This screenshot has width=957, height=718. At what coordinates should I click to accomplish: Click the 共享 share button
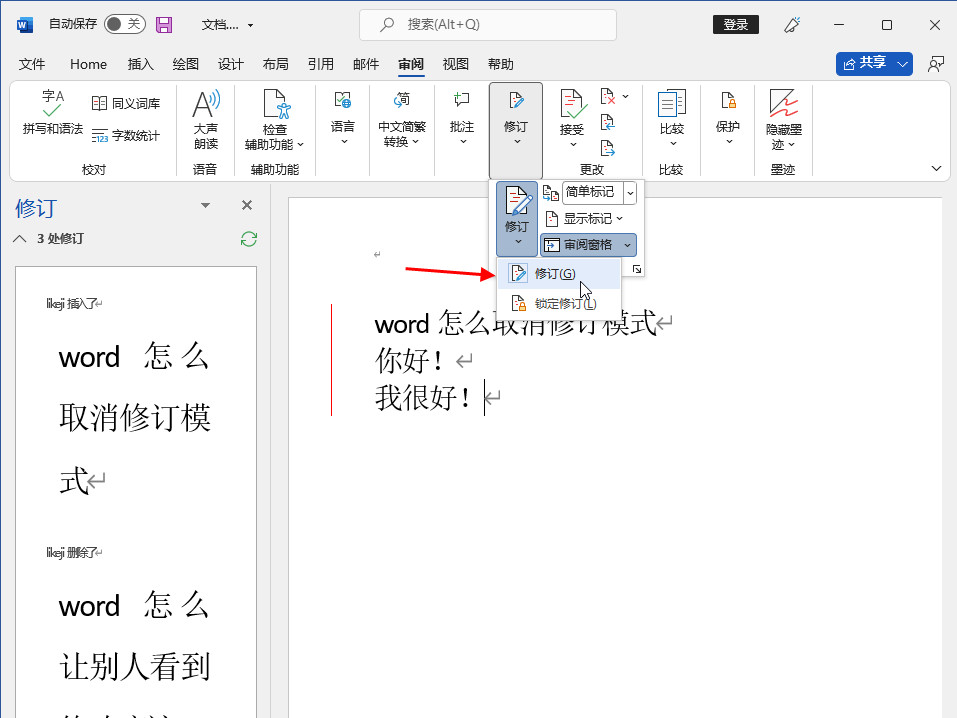coord(864,63)
